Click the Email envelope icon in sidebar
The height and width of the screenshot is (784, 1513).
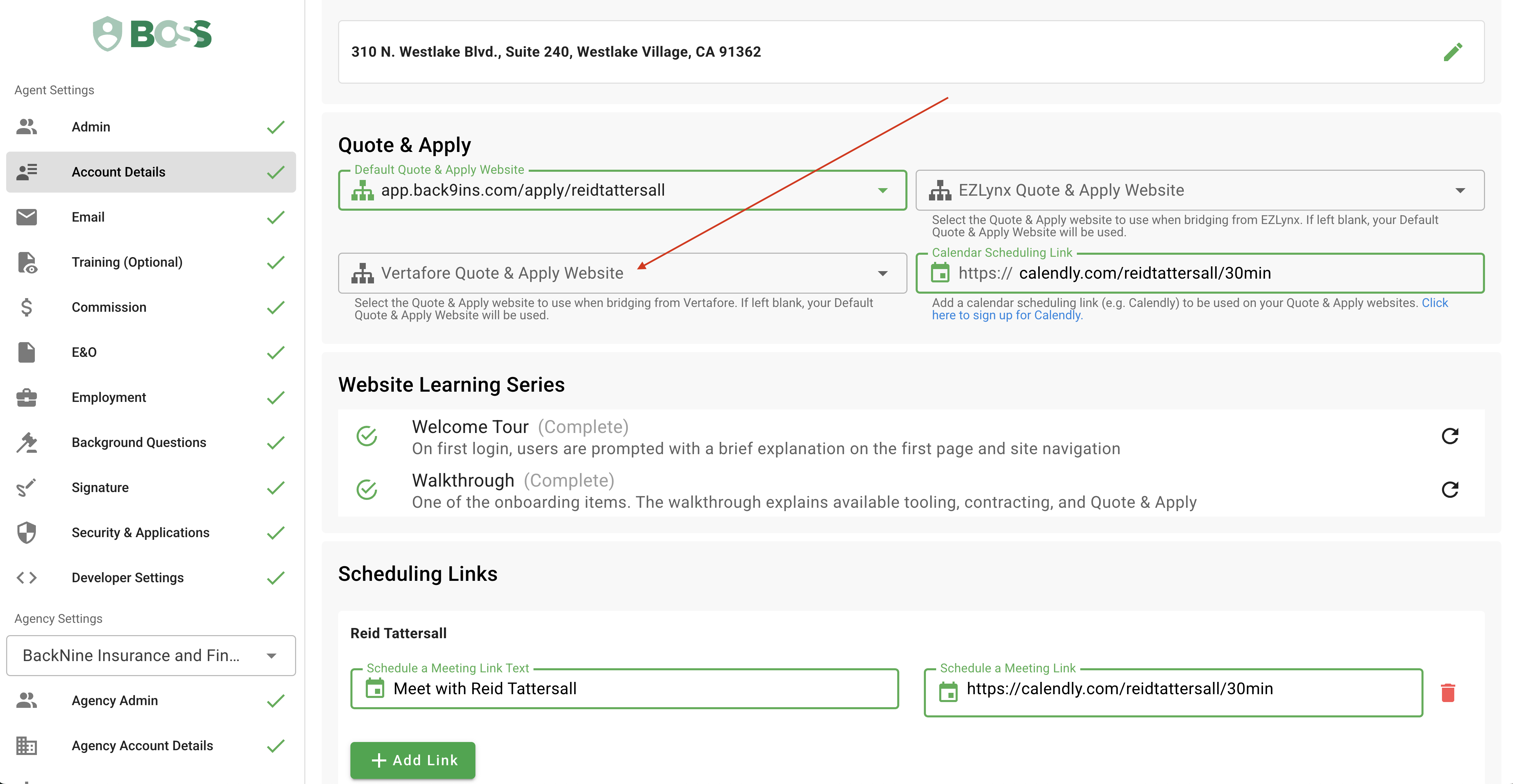[26, 217]
